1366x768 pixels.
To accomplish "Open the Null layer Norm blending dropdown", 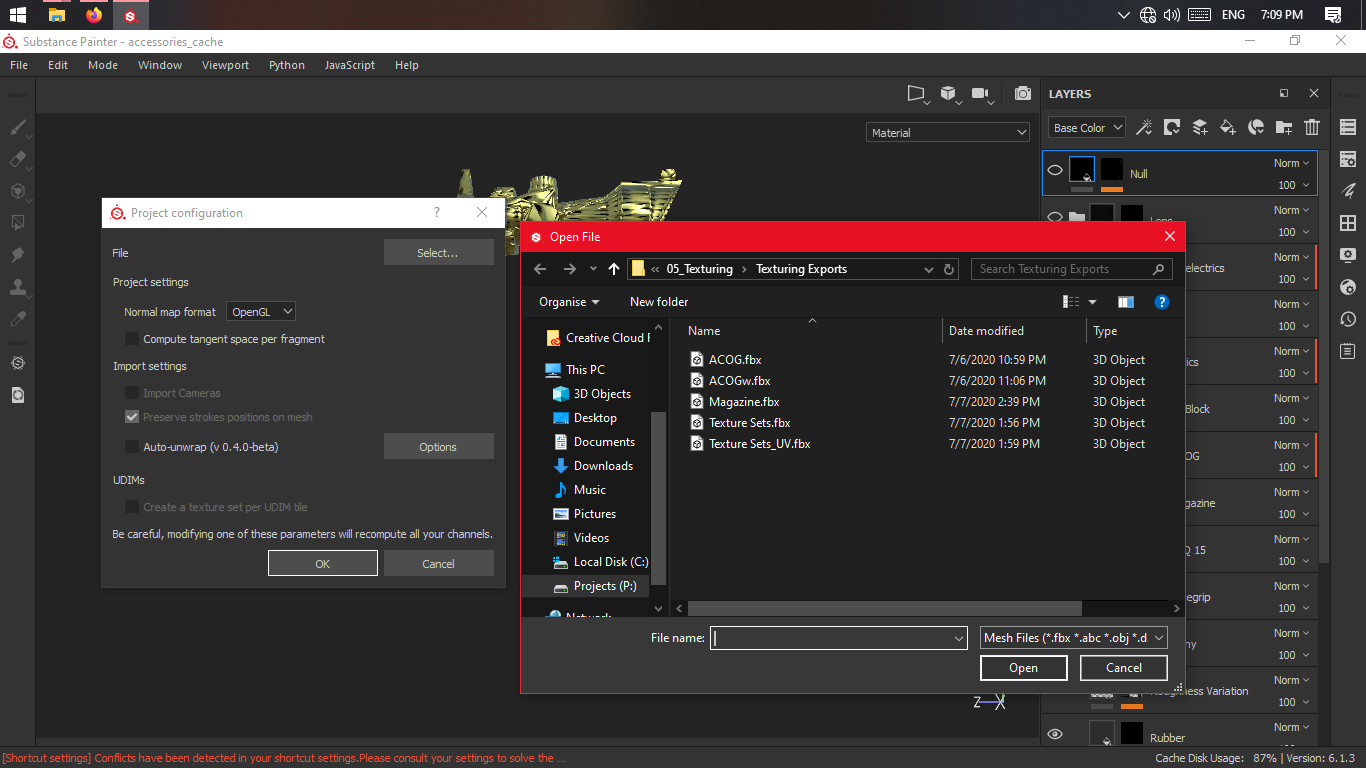I will (x=1293, y=163).
